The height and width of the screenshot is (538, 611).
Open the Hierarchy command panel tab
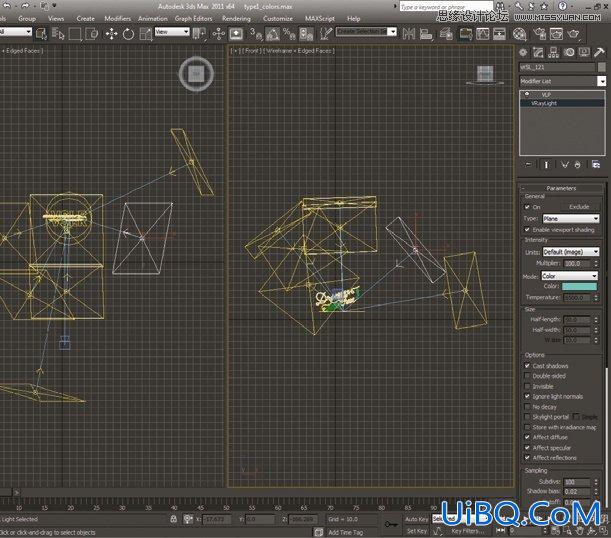(x=553, y=52)
